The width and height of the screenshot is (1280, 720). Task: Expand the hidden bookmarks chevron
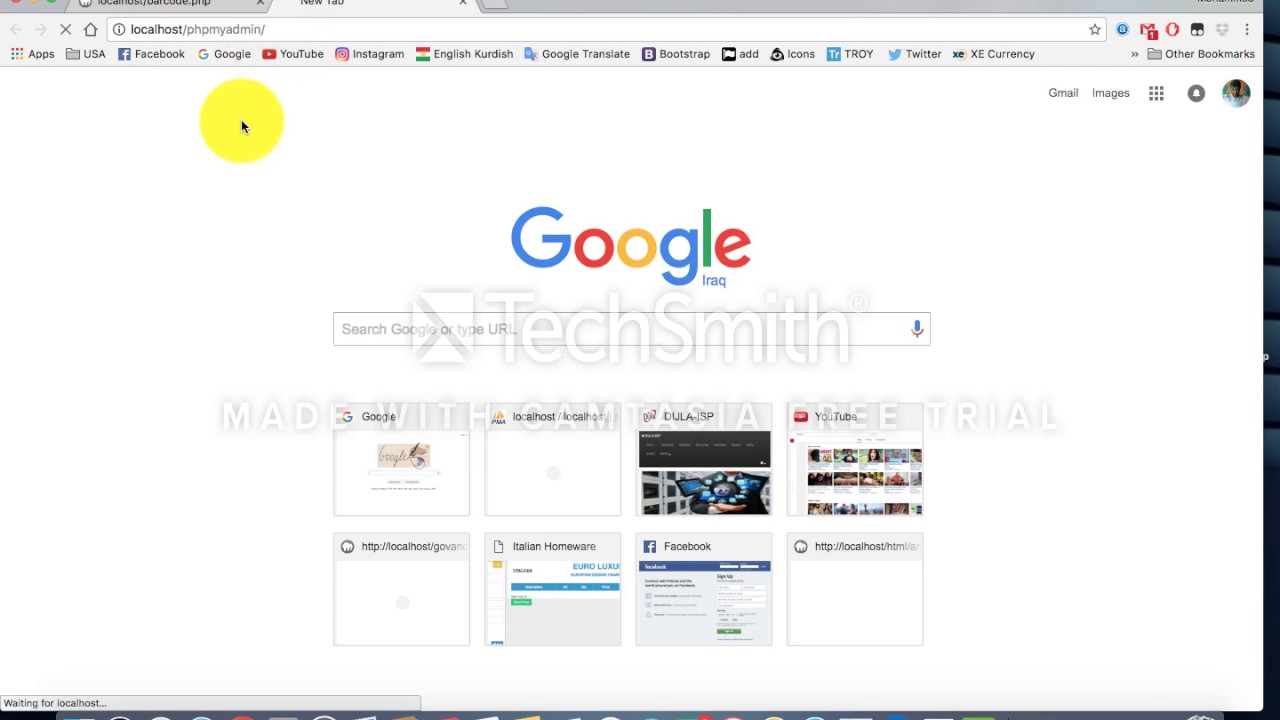1134,54
